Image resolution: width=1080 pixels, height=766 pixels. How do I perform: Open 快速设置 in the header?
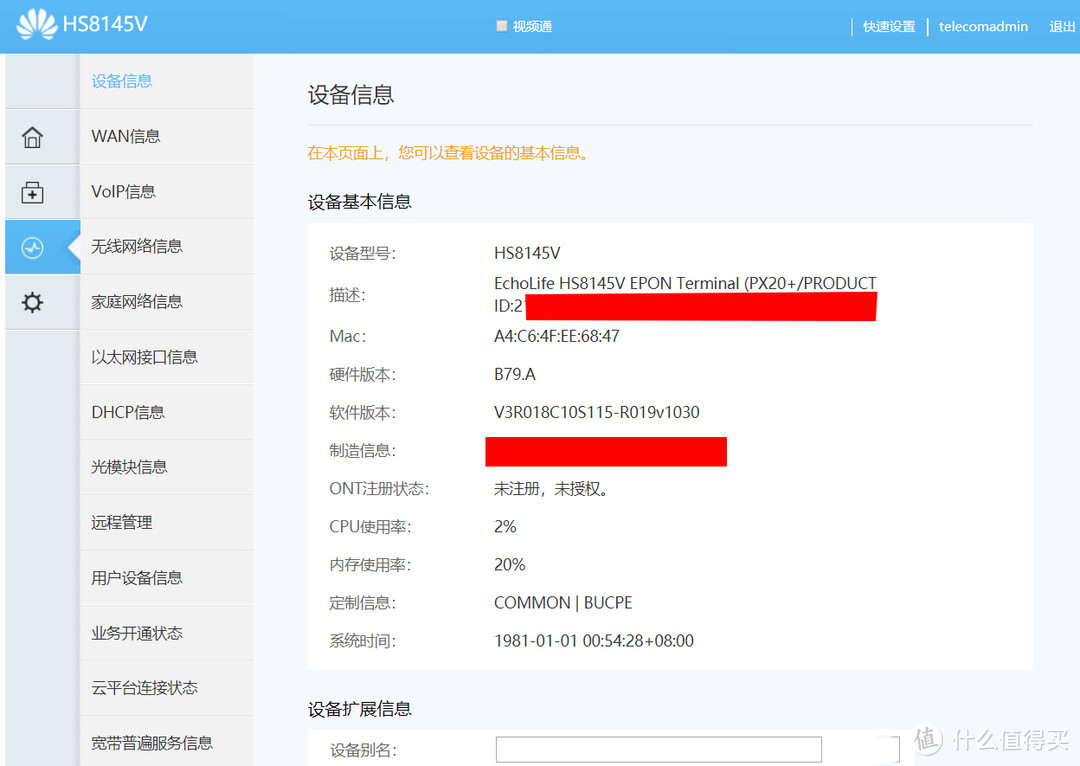point(889,26)
